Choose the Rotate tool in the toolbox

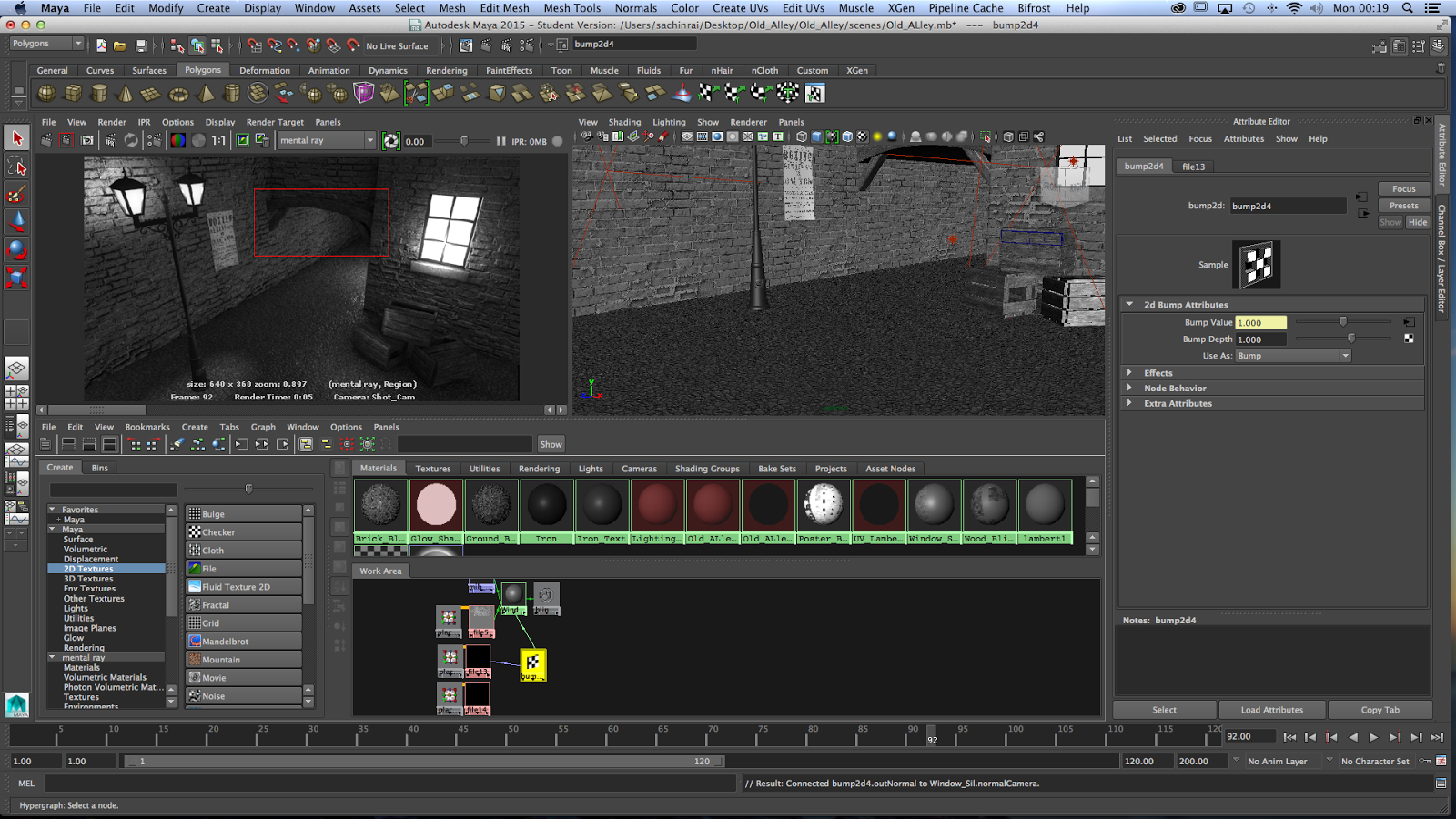16,249
